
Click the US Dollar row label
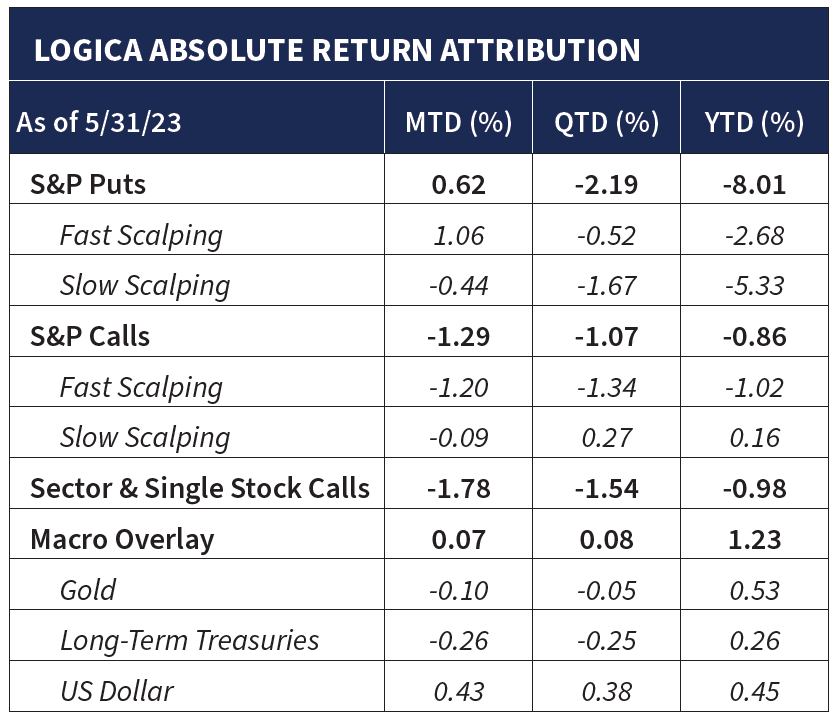[117, 691]
